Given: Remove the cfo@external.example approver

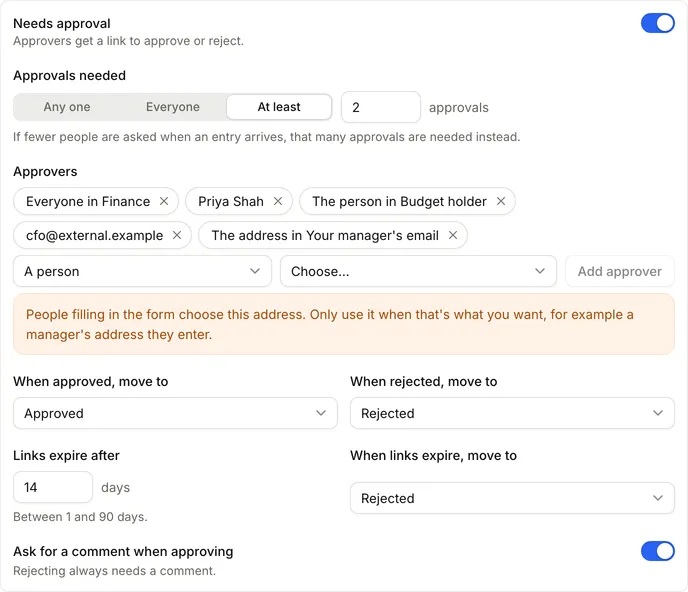Looking at the screenshot, I should point(177,236).
